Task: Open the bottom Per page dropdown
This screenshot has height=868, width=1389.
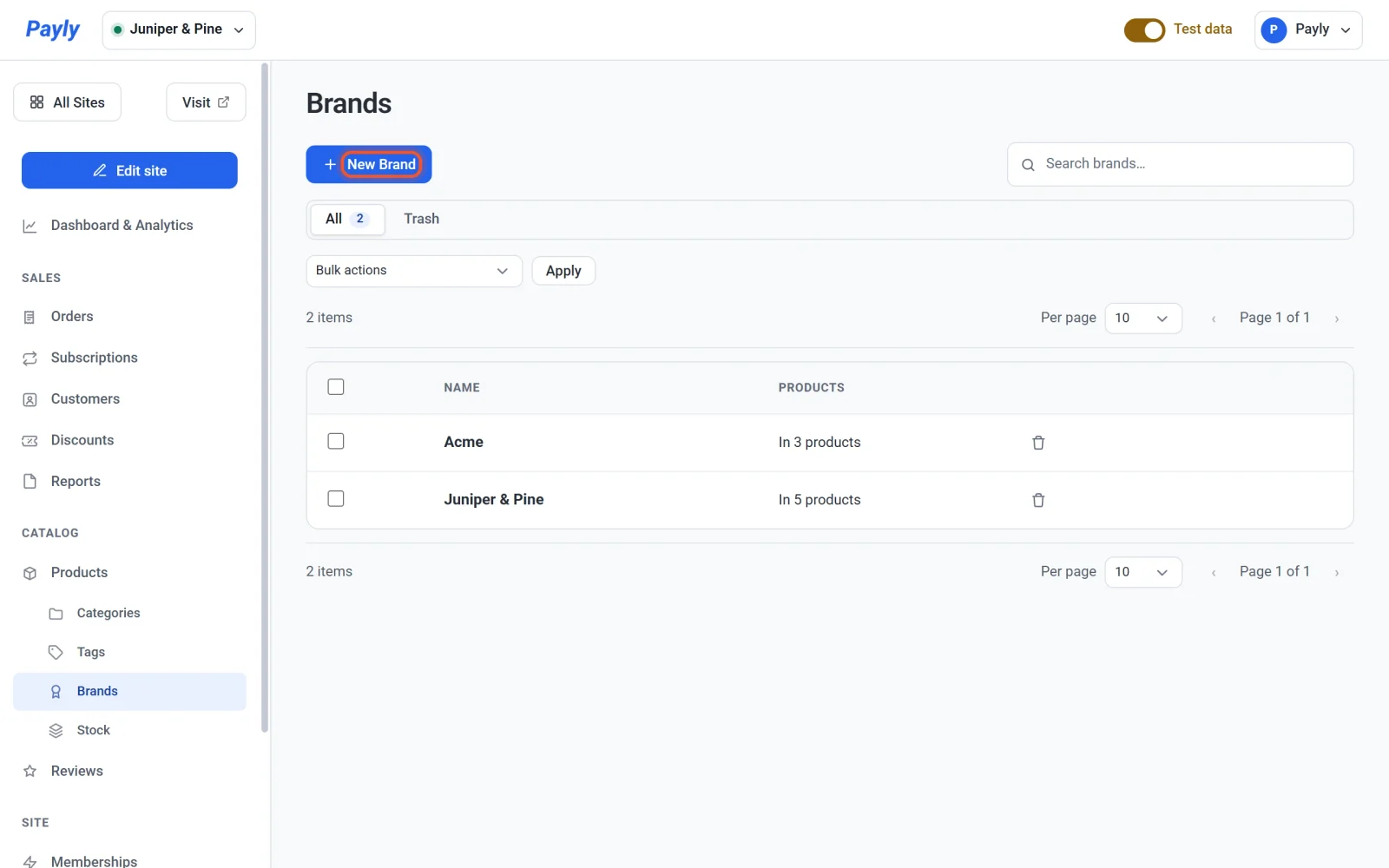Action: (1143, 572)
